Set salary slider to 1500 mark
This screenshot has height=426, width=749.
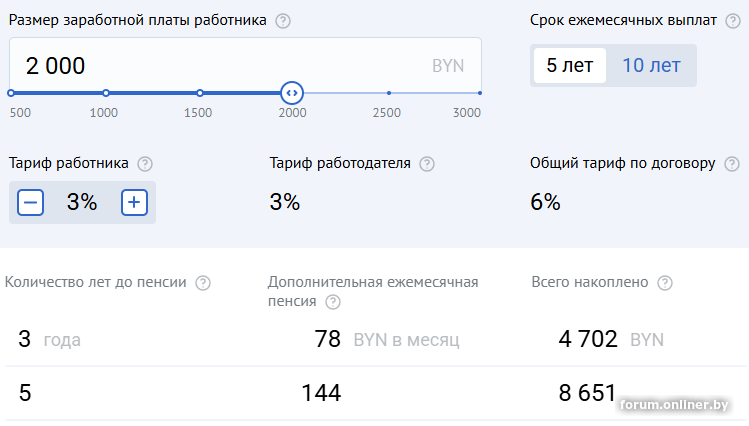pos(199,93)
